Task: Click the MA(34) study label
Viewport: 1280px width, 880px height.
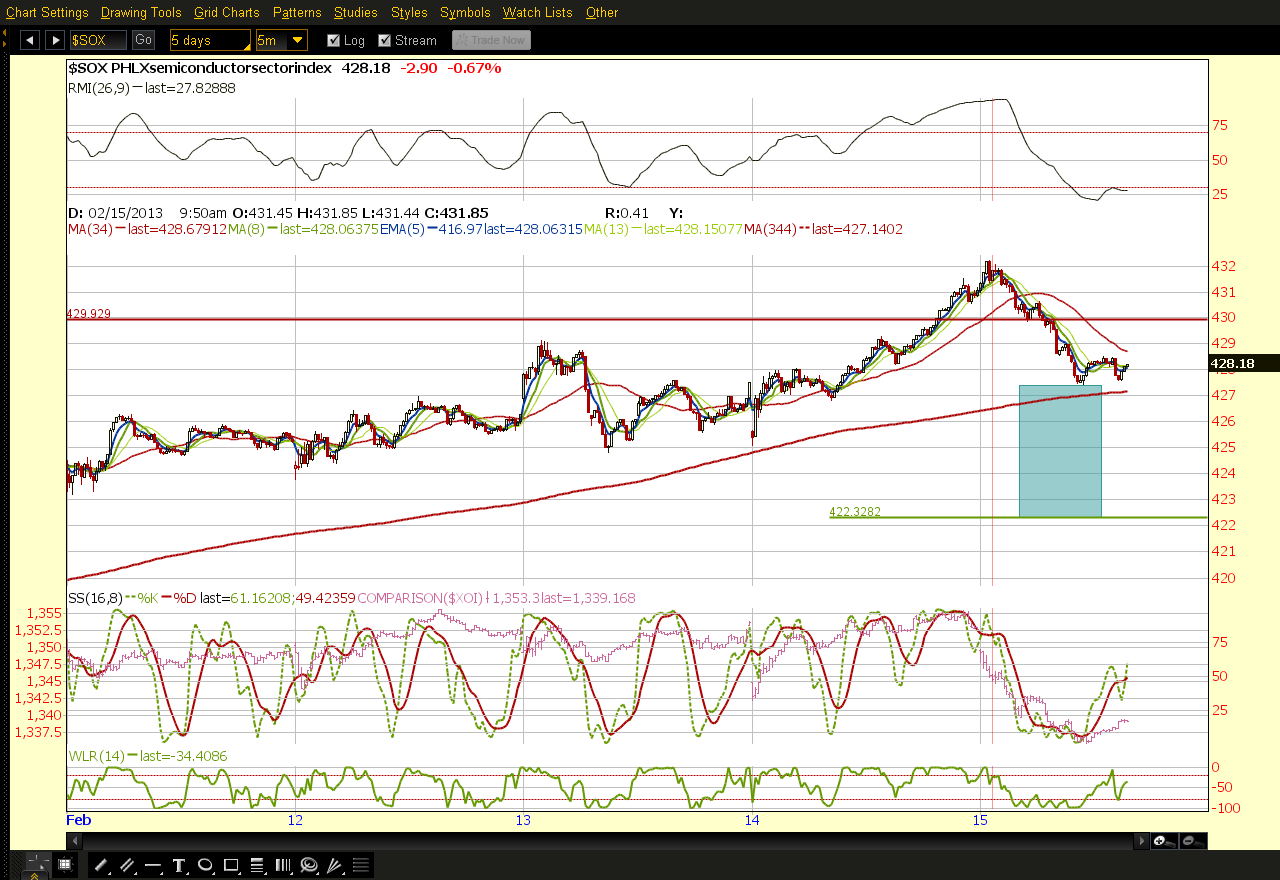Action: 88,229
